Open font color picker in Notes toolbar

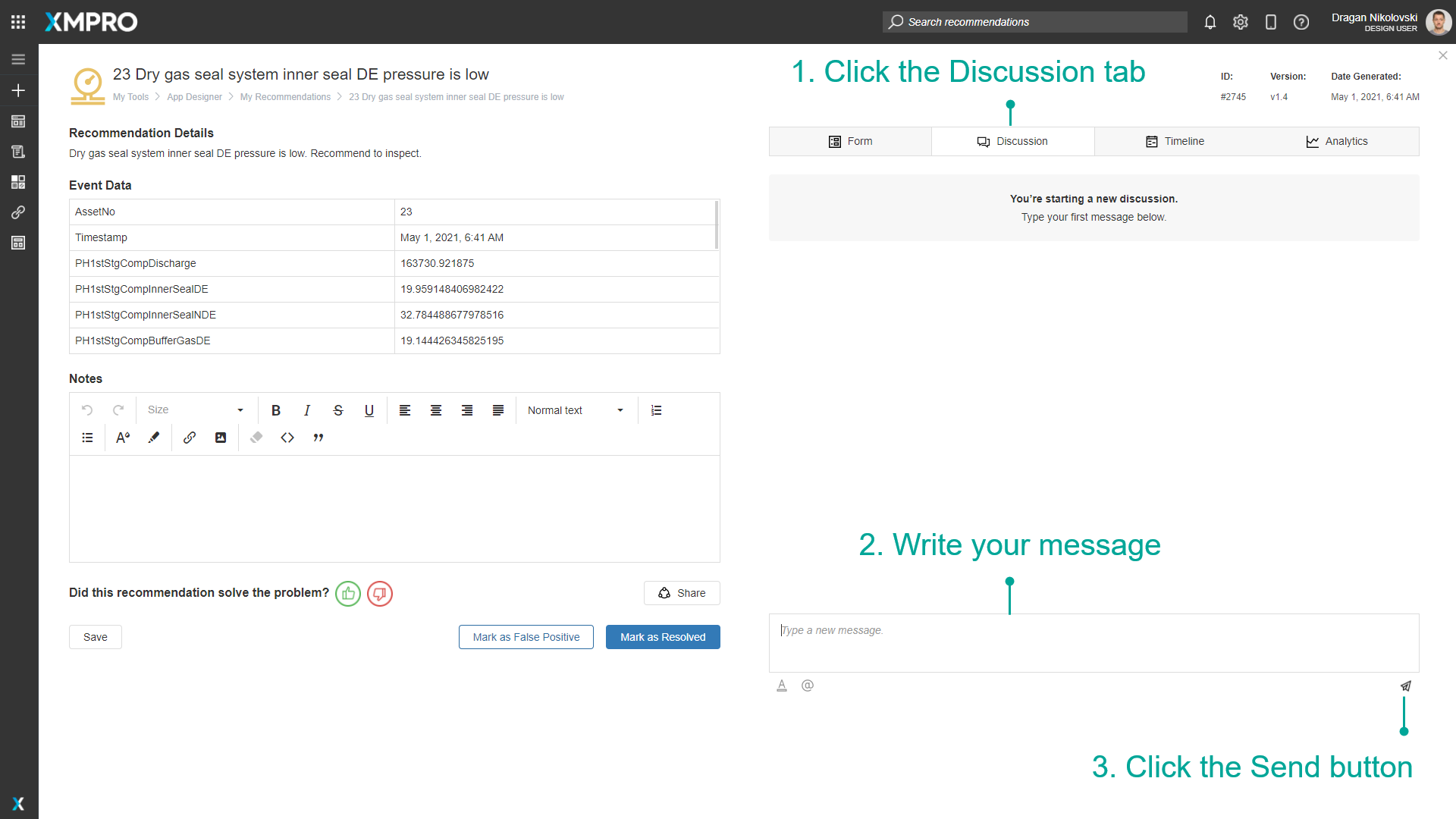pyautogui.click(x=123, y=438)
